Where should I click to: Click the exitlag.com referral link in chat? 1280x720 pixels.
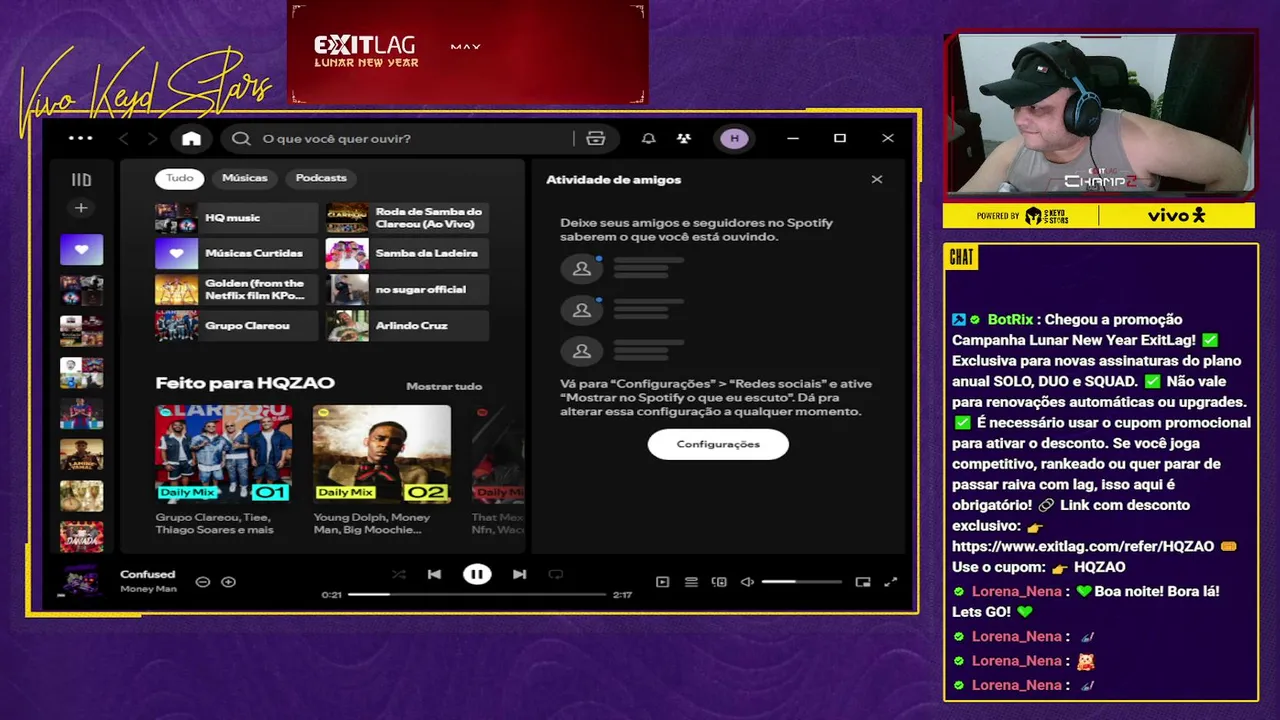1083,547
